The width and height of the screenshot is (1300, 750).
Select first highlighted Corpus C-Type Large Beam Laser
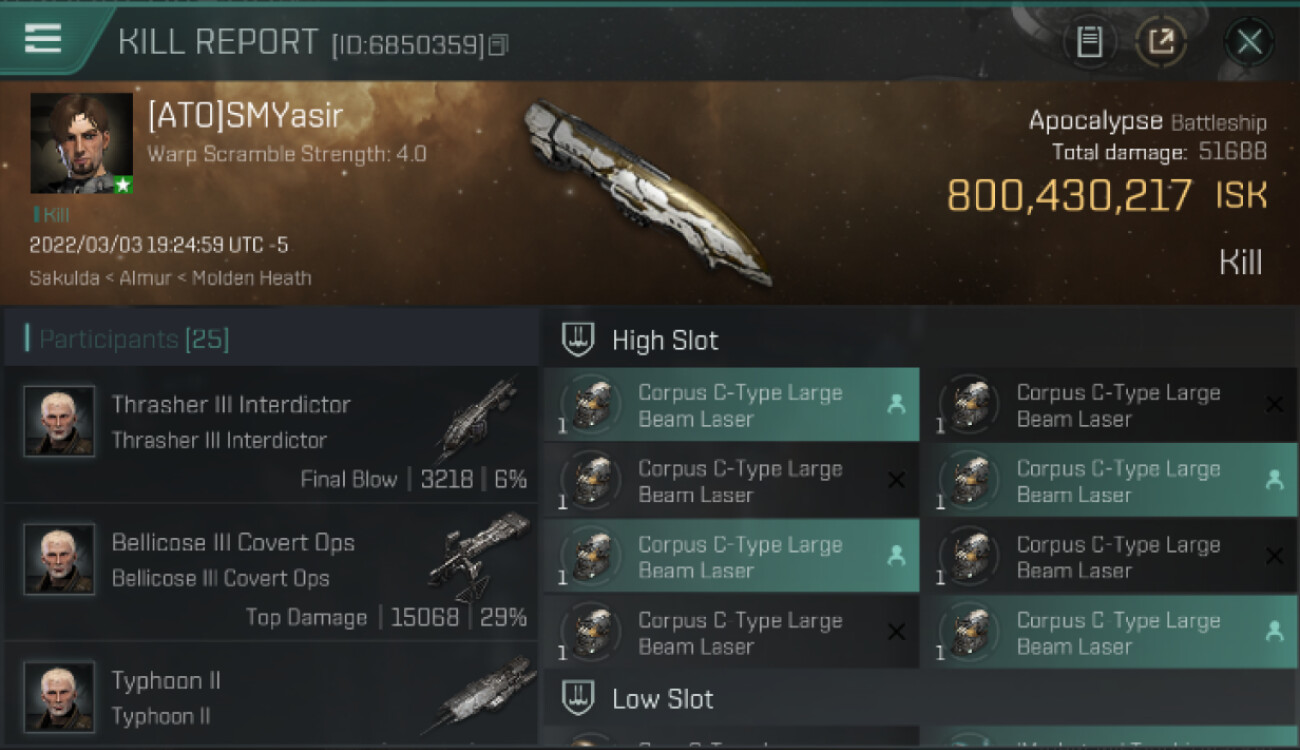pos(731,405)
